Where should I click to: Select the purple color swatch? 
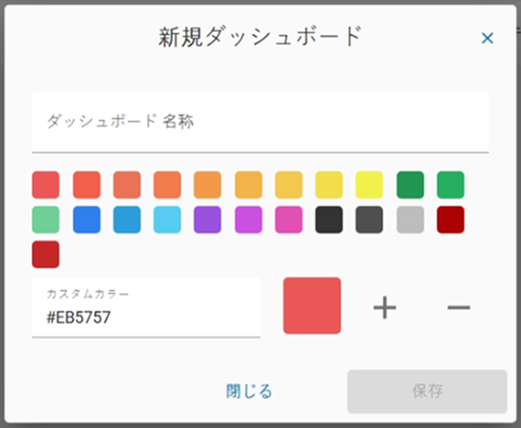(x=207, y=219)
